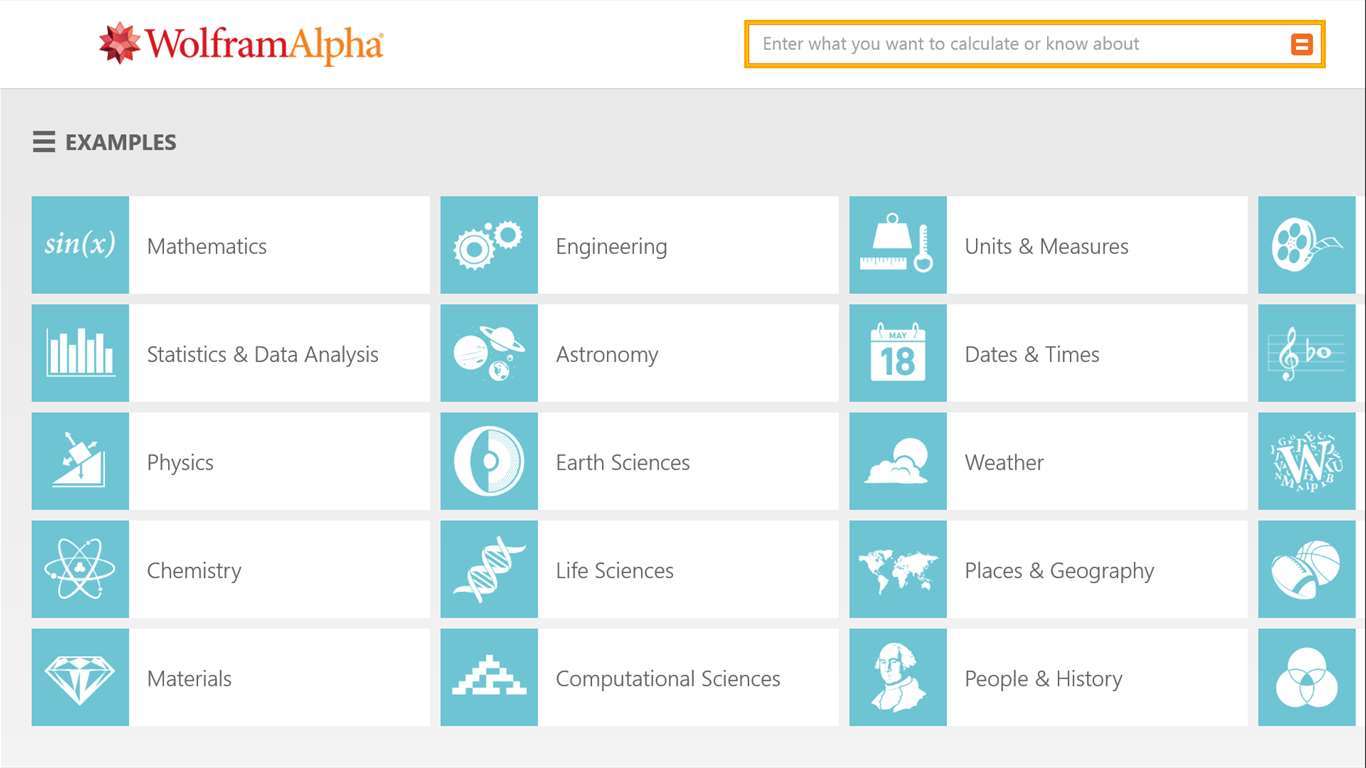Open Statistics & Data Analysis examples
This screenshot has width=1366, height=768.
click(263, 354)
